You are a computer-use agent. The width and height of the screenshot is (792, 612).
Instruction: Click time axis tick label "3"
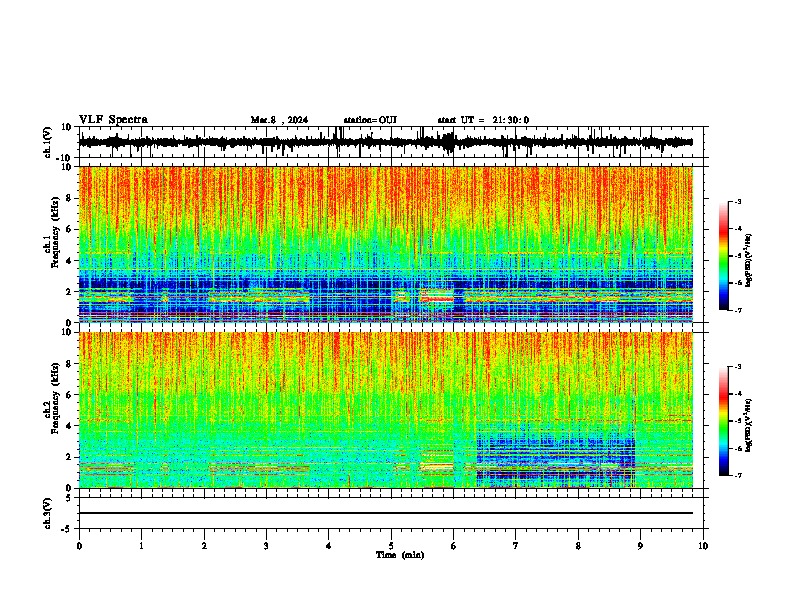[x=266, y=546]
